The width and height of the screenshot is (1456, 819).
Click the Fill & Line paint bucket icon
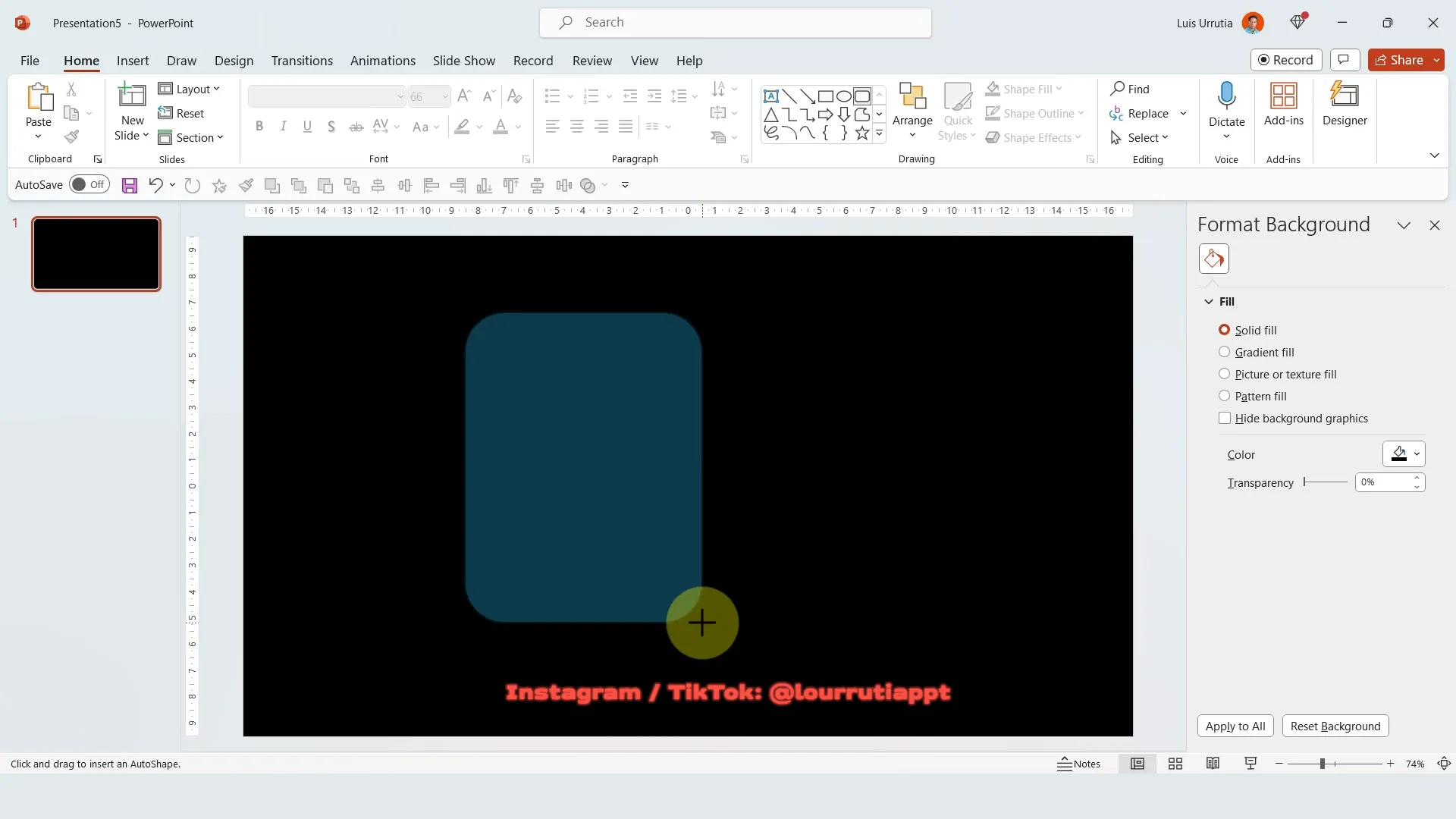point(1213,259)
